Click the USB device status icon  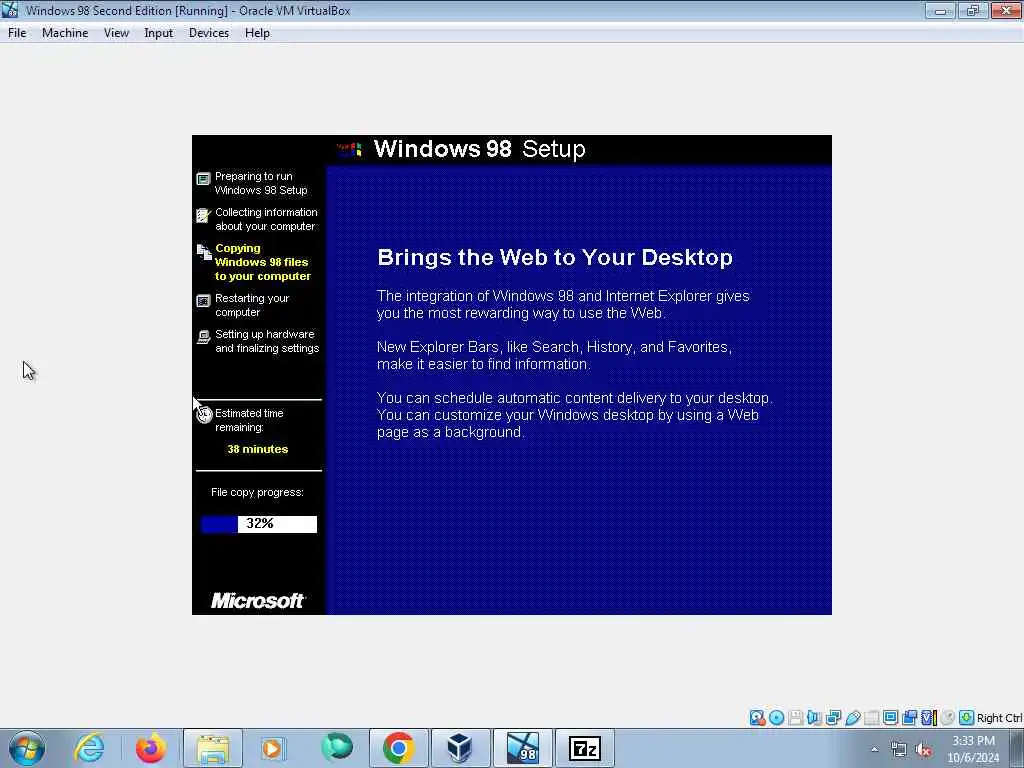(853, 718)
